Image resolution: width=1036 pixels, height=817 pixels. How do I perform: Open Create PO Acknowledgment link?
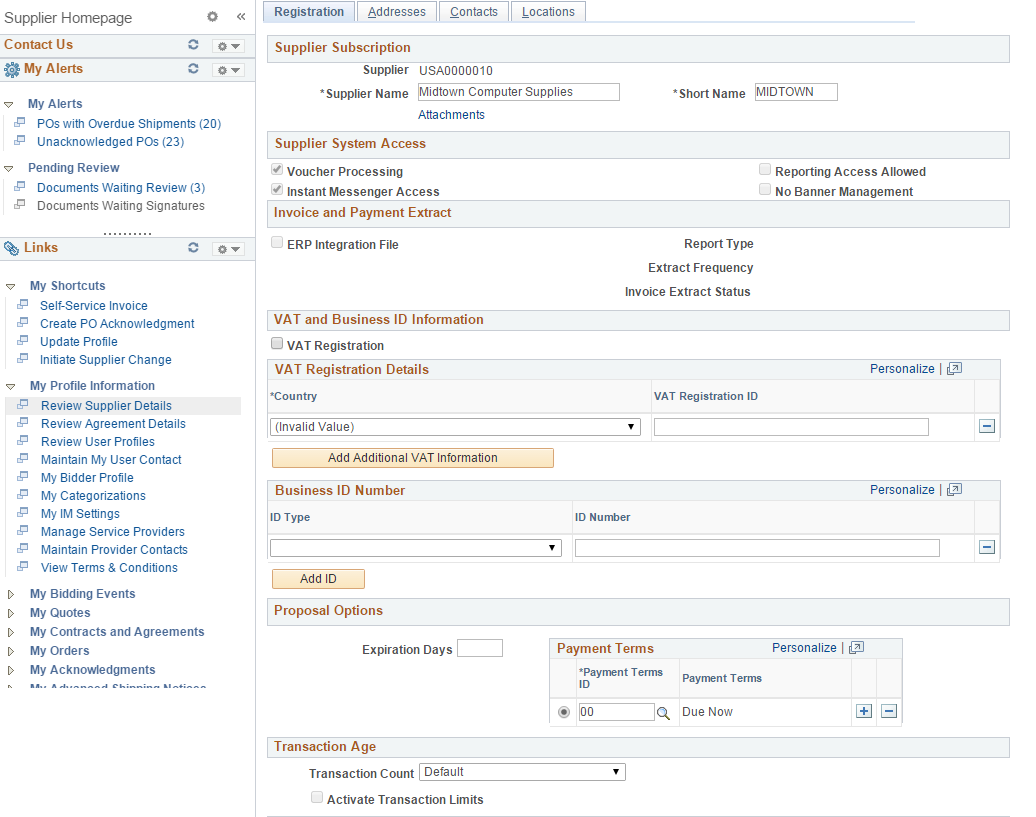click(117, 324)
